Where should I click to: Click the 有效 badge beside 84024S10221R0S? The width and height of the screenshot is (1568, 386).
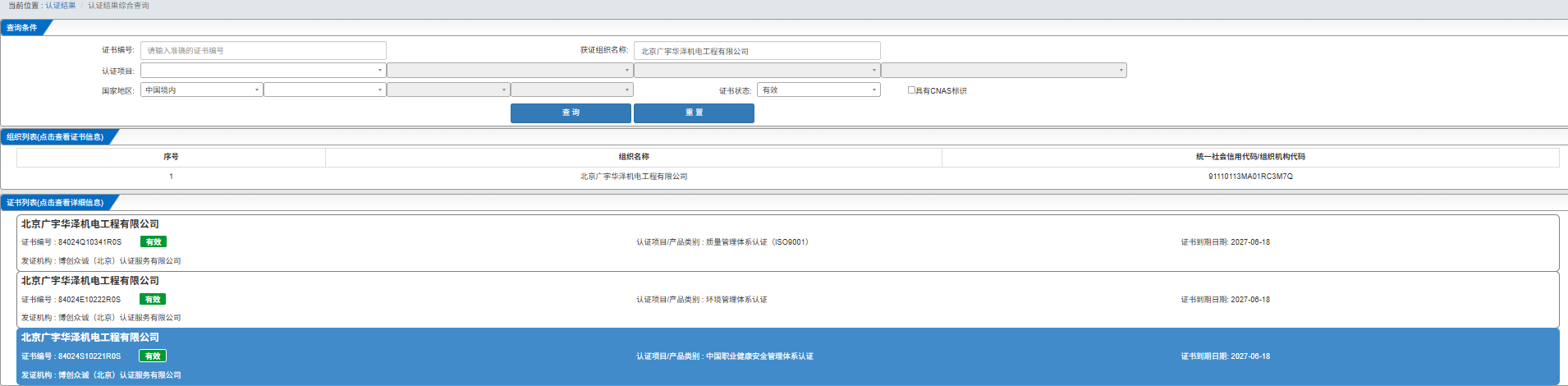point(153,356)
